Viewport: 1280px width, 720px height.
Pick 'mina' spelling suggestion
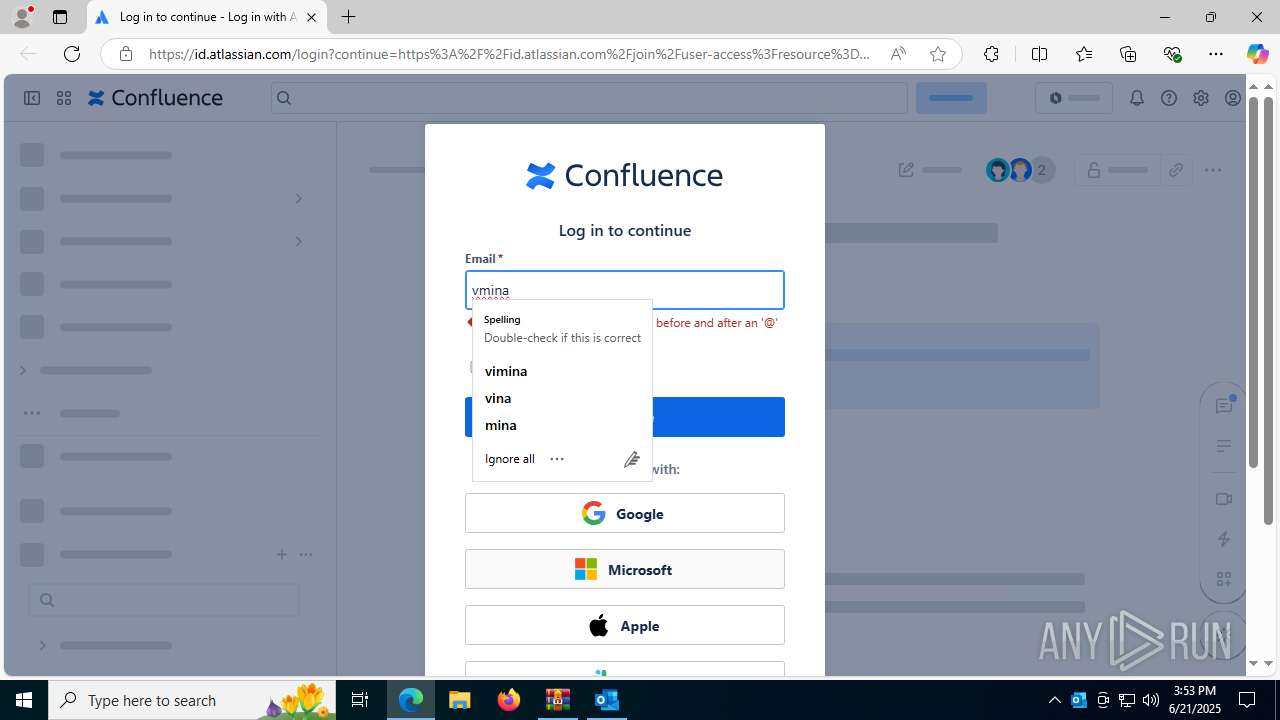501,425
